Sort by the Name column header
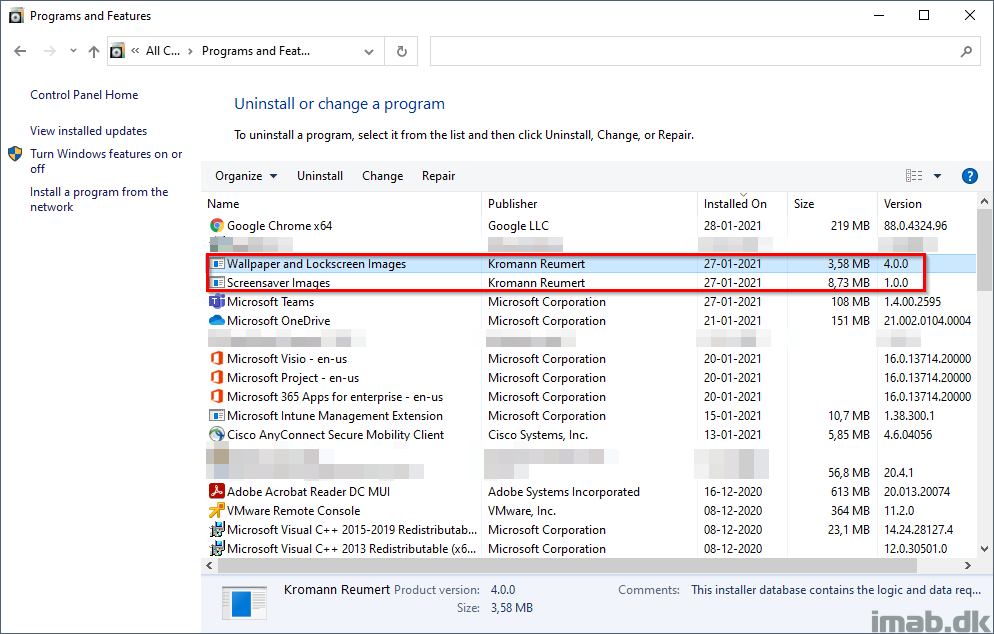This screenshot has width=994, height=634. point(342,204)
